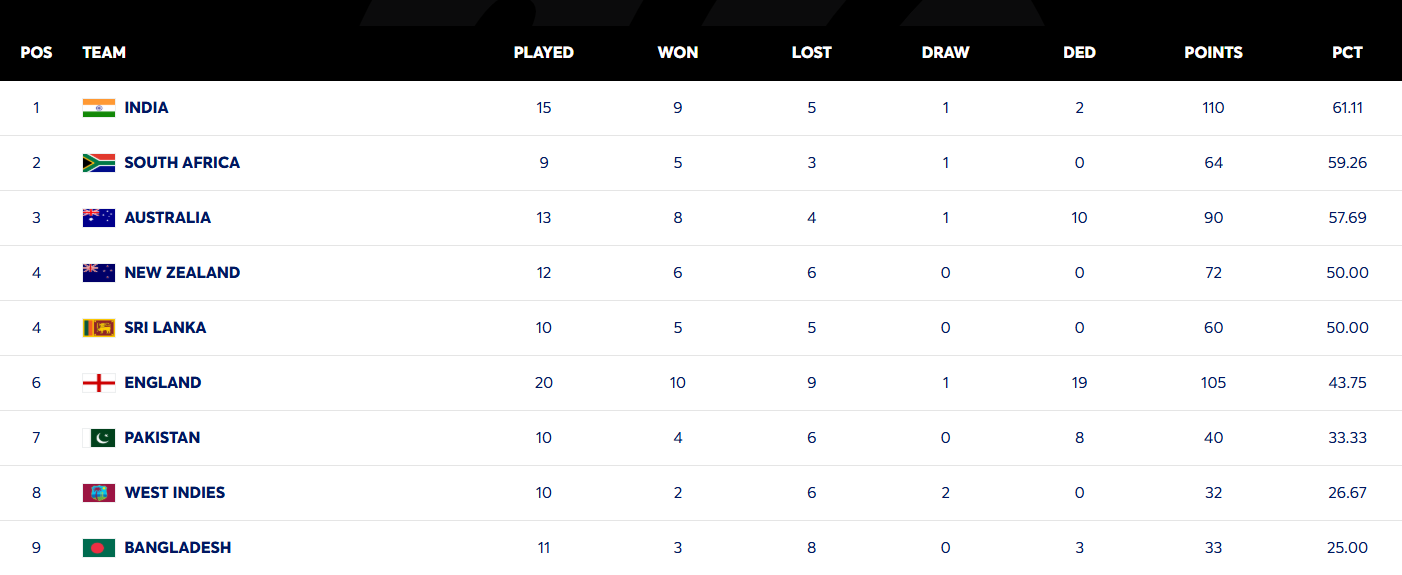Select the NEW ZEALAND team name
The image size is (1402, 575).
(182, 273)
